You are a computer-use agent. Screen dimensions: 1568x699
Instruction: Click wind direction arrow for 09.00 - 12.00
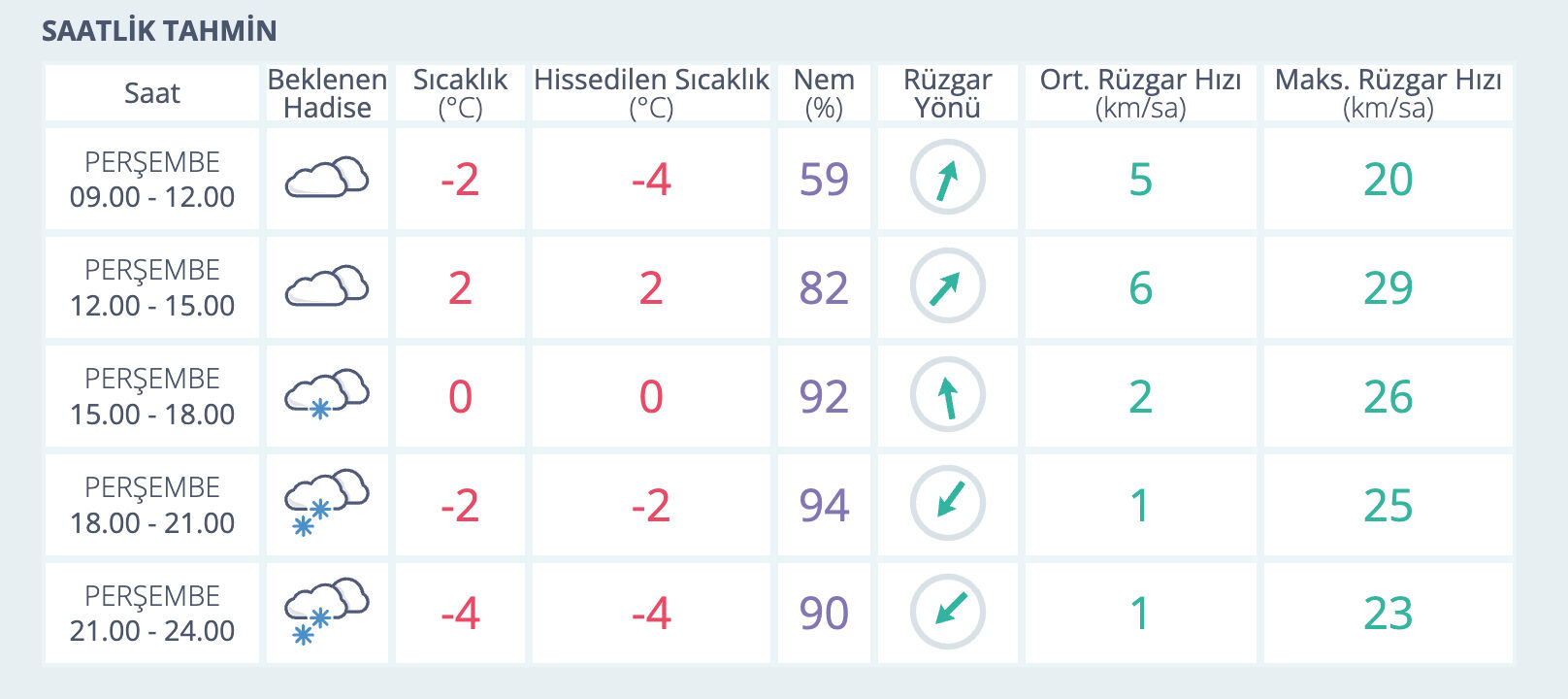pyautogui.click(x=947, y=179)
